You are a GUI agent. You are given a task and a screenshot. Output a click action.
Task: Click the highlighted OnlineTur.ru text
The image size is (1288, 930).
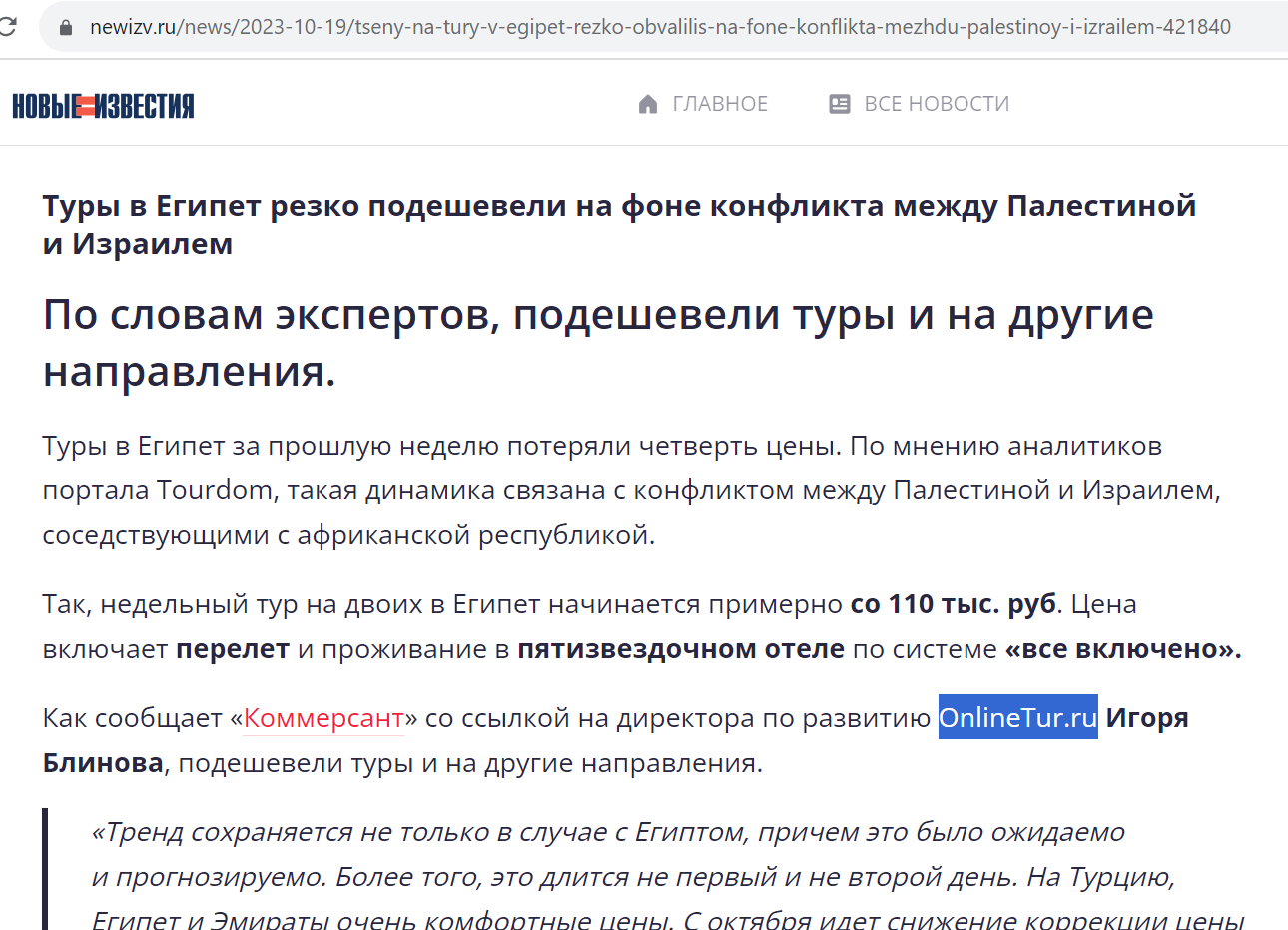point(1017,718)
